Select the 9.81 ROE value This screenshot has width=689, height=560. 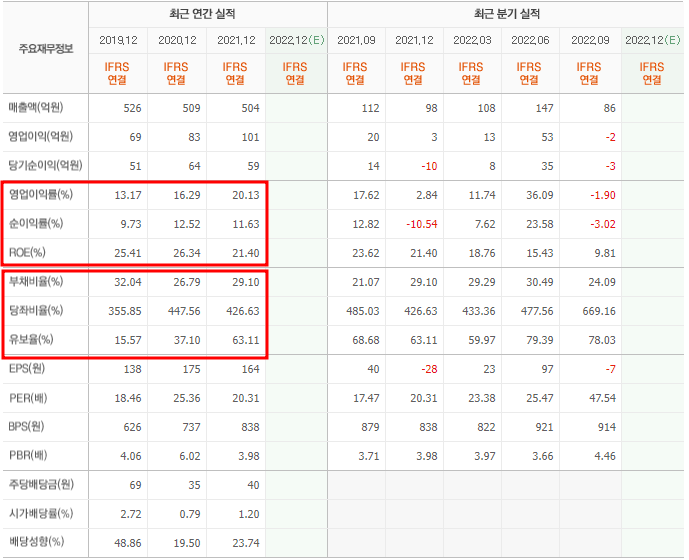tap(605, 253)
